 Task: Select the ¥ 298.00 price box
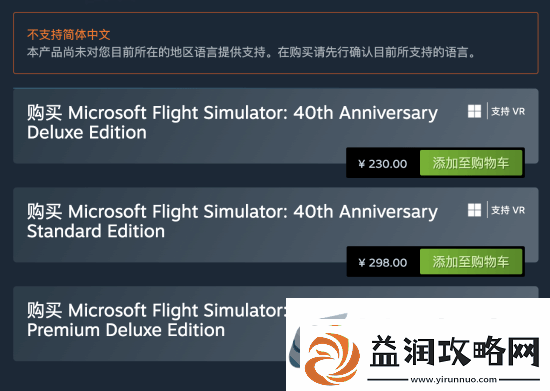click(383, 263)
